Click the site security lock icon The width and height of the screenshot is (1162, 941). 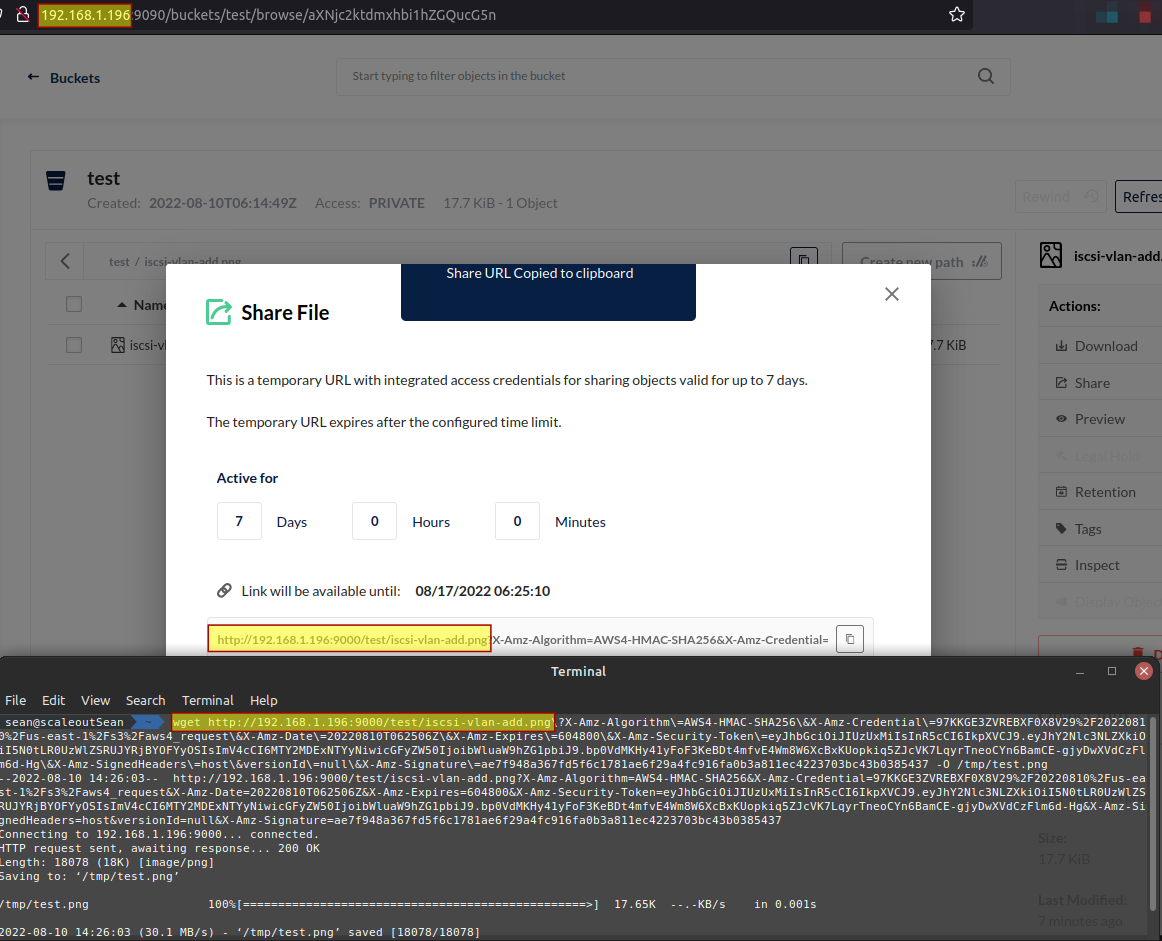[x=23, y=15]
